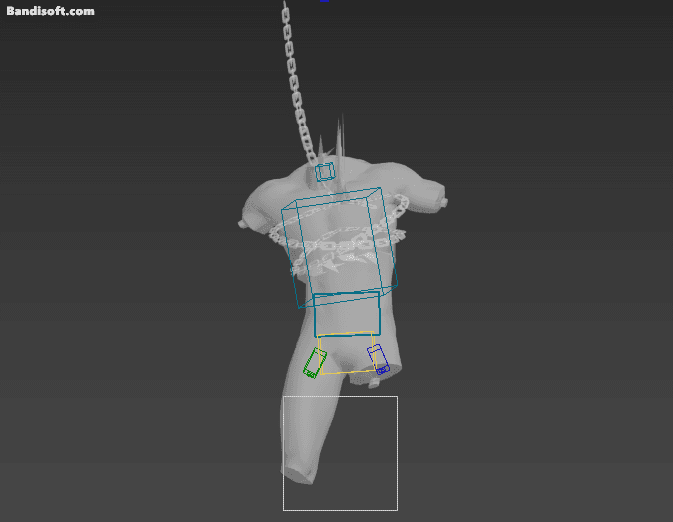Click the chain links wrapping torso's right side
The width and height of the screenshot is (673, 522).
click(x=395, y=215)
